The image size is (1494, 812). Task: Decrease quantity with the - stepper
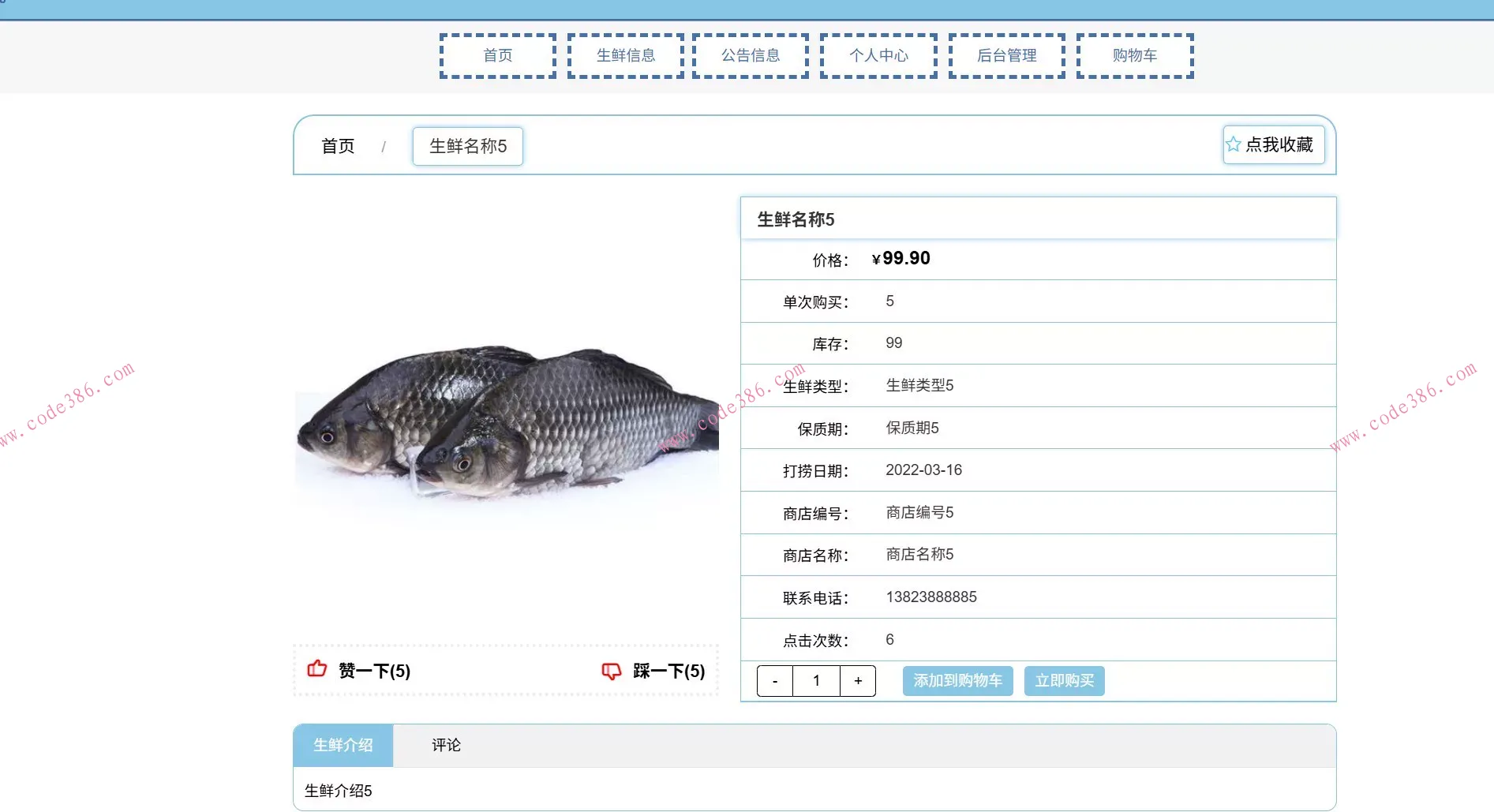[774, 680]
